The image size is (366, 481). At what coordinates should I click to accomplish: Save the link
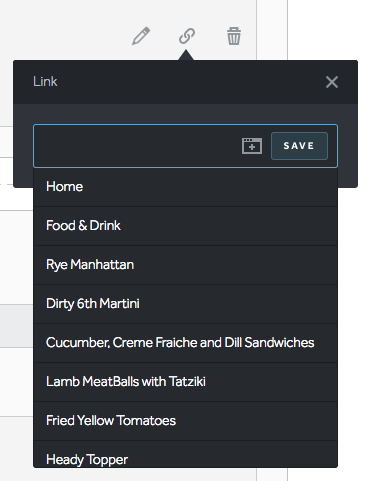click(x=299, y=146)
